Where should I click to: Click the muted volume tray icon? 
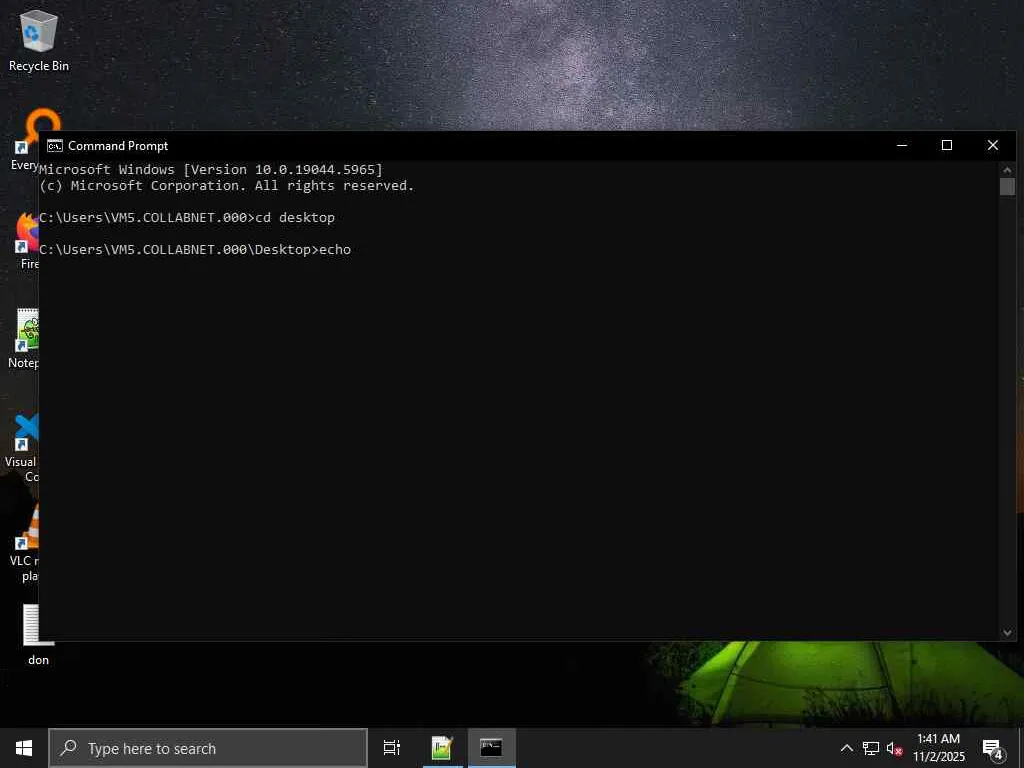(x=895, y=748)
